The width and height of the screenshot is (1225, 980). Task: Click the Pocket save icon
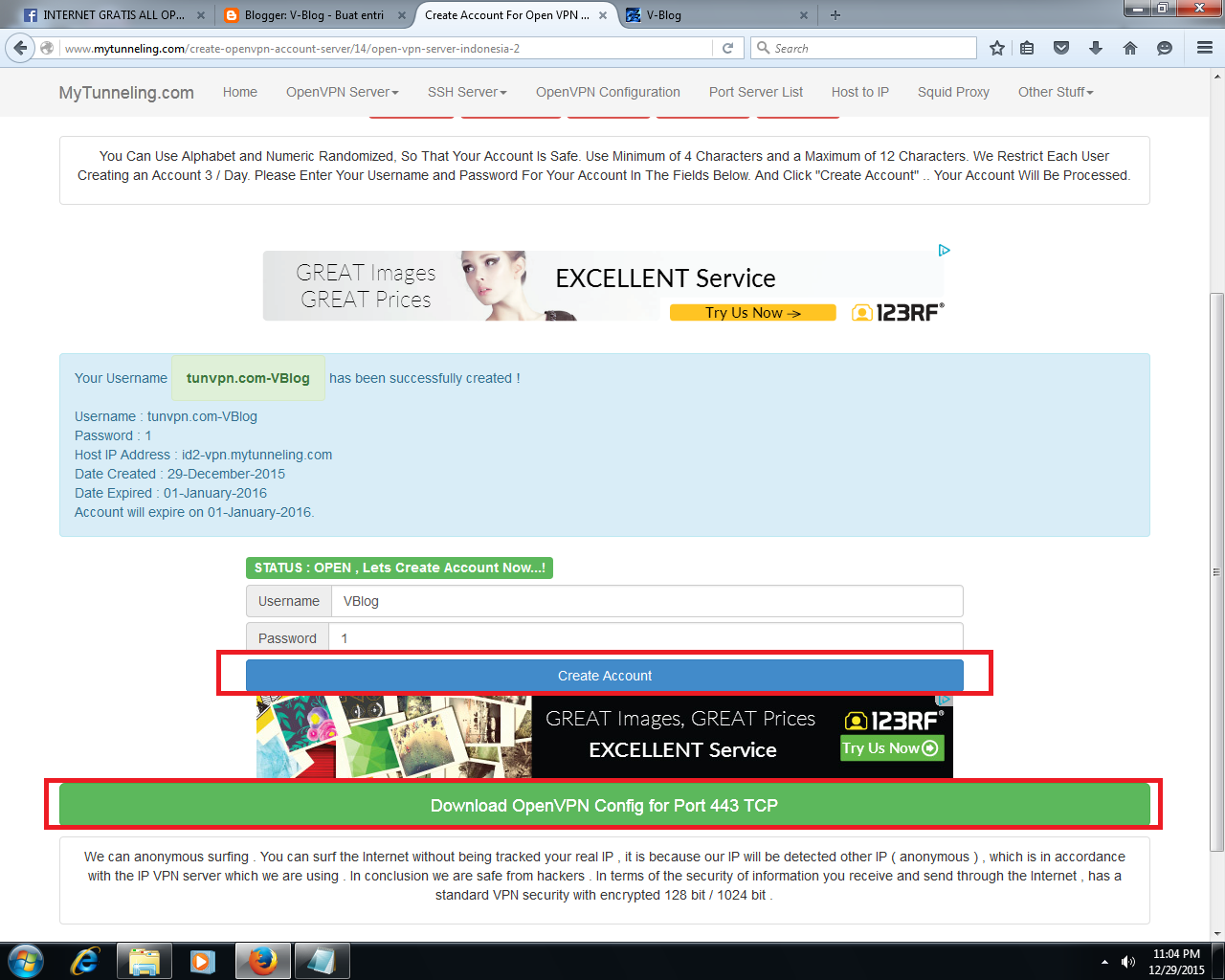1061,48
